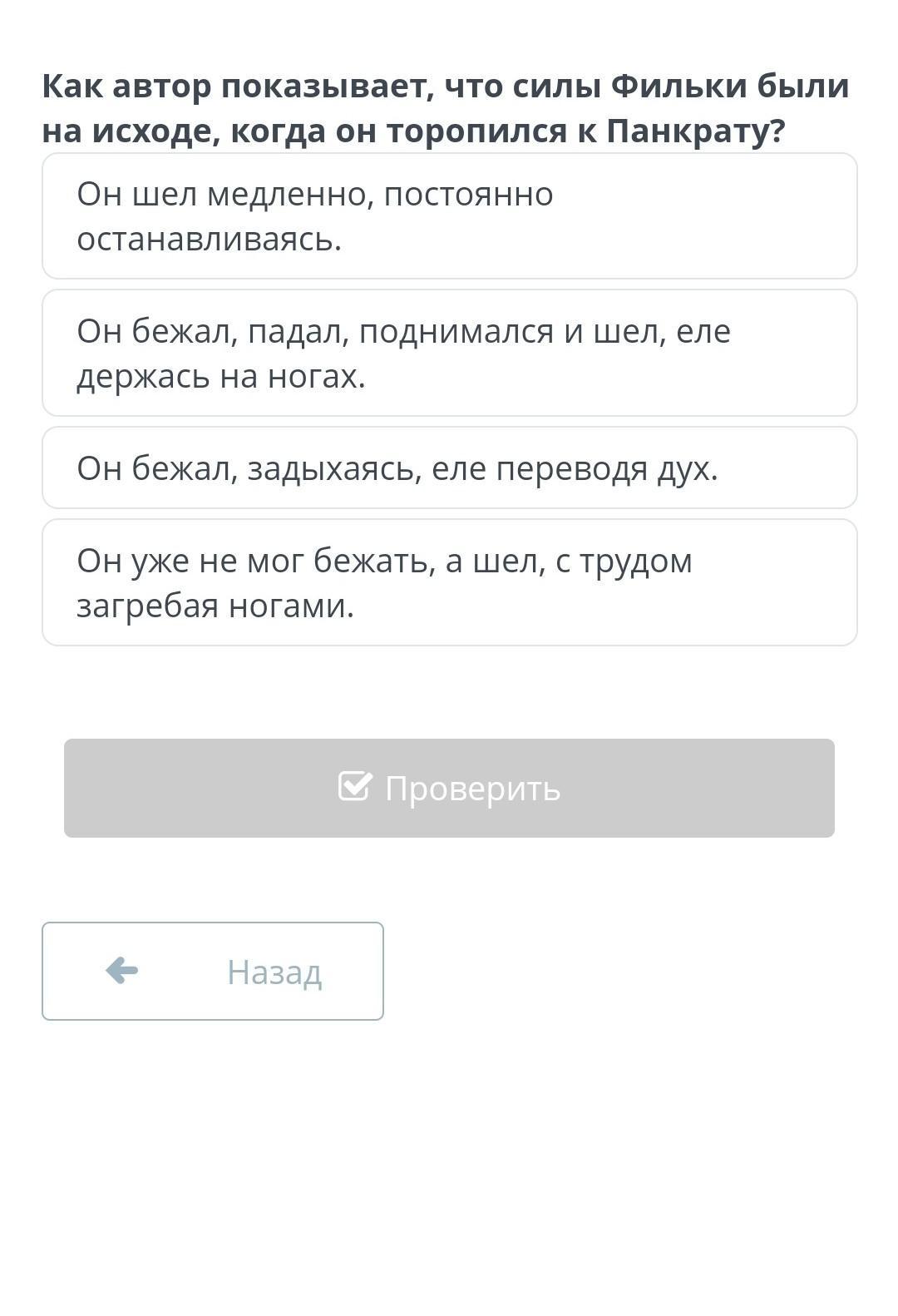Click the answer containing 'задыхаясь'
898x1316 pixels.
pos(449,468)
